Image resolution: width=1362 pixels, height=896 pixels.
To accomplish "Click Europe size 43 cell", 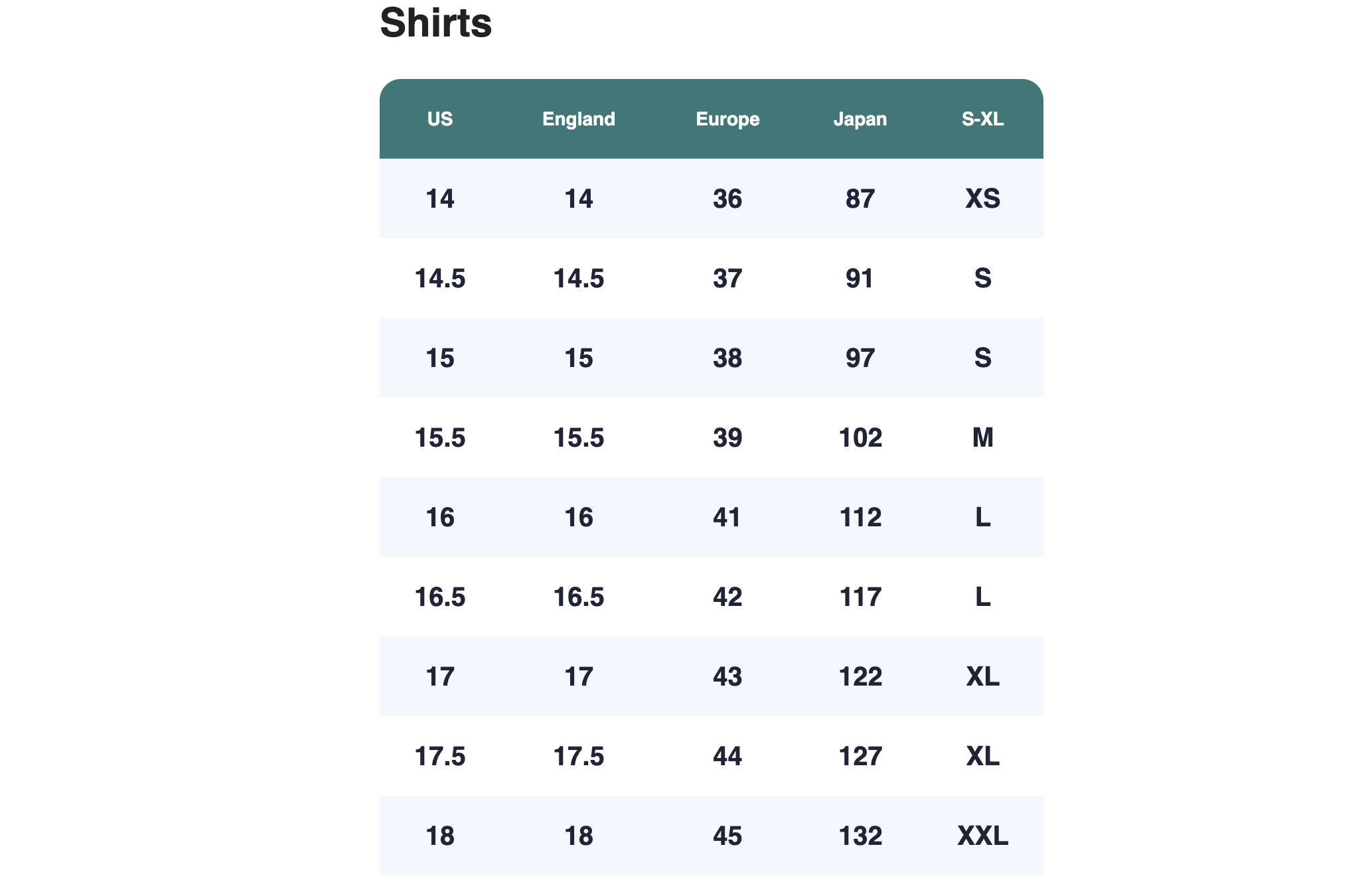I will (727, 676).
